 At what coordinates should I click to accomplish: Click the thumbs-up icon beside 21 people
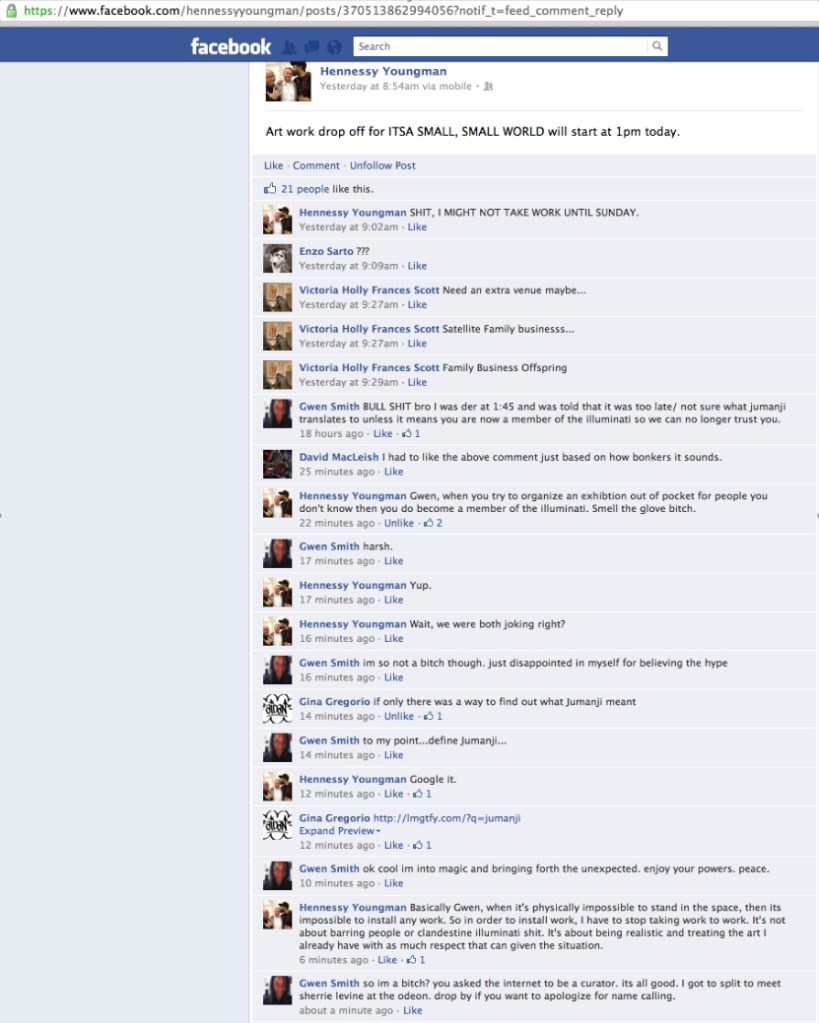point(270,189)
